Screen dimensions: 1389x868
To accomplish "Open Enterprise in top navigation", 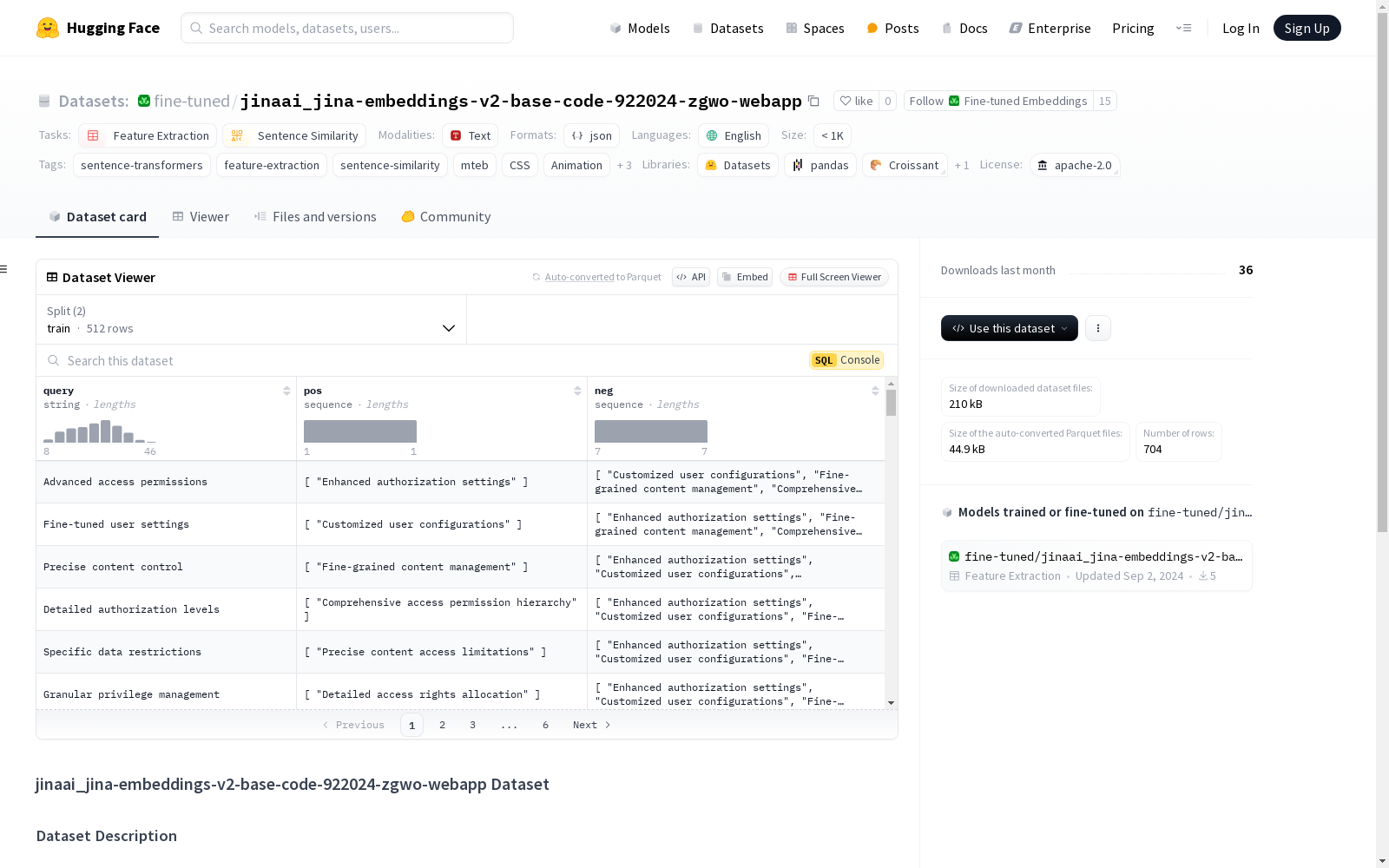I will point(1050,28).
